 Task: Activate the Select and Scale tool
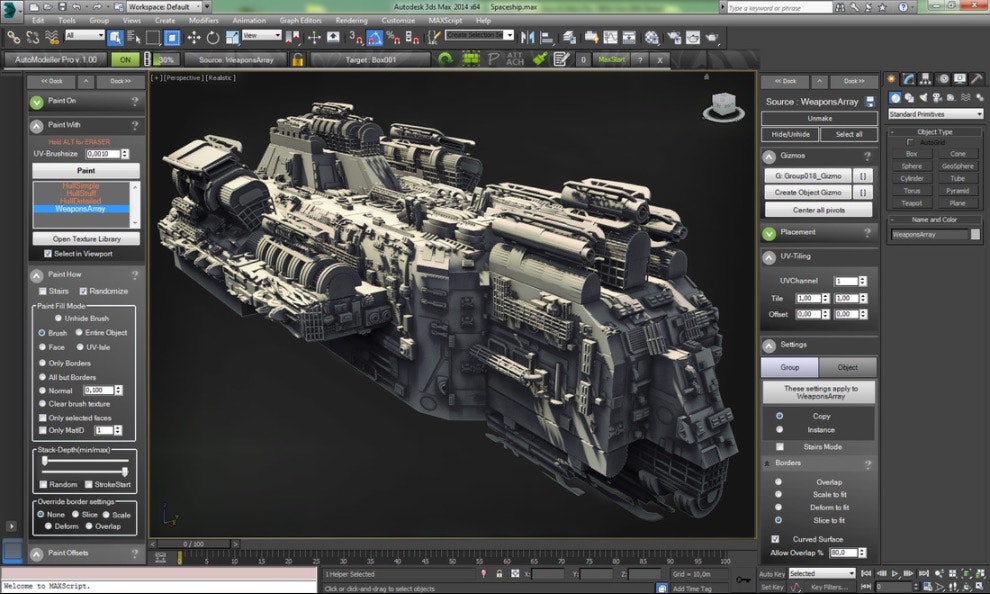click(x=231, y=38)
